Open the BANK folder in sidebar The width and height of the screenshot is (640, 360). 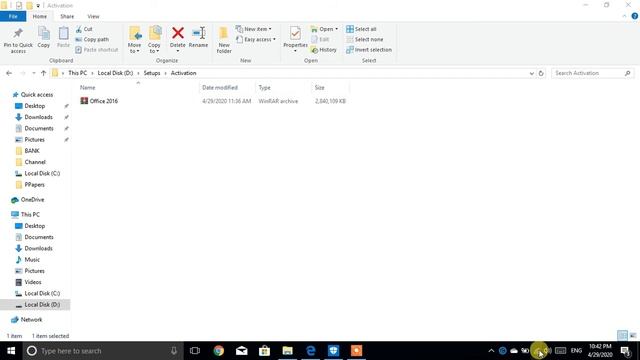coord(32,151)
